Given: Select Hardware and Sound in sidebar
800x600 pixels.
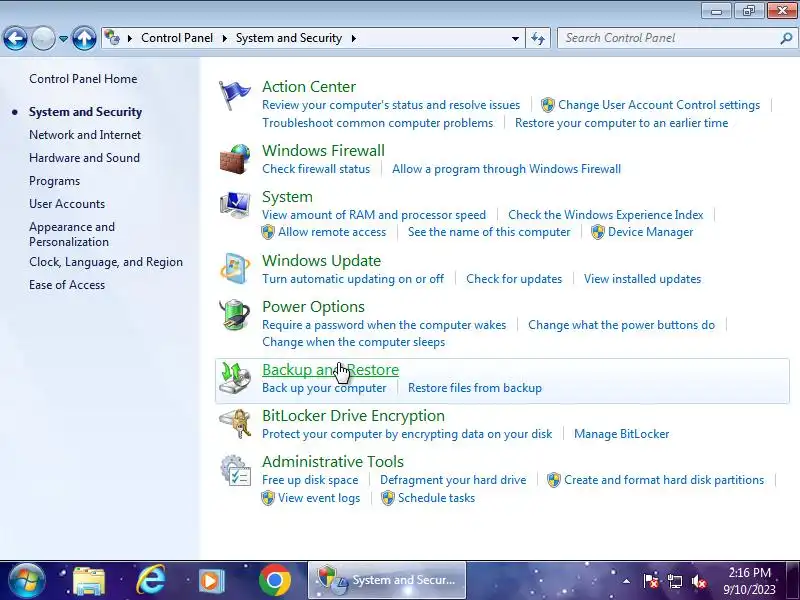Looking at the screenshot, I should pyautogui.click(x=84, y=158).
